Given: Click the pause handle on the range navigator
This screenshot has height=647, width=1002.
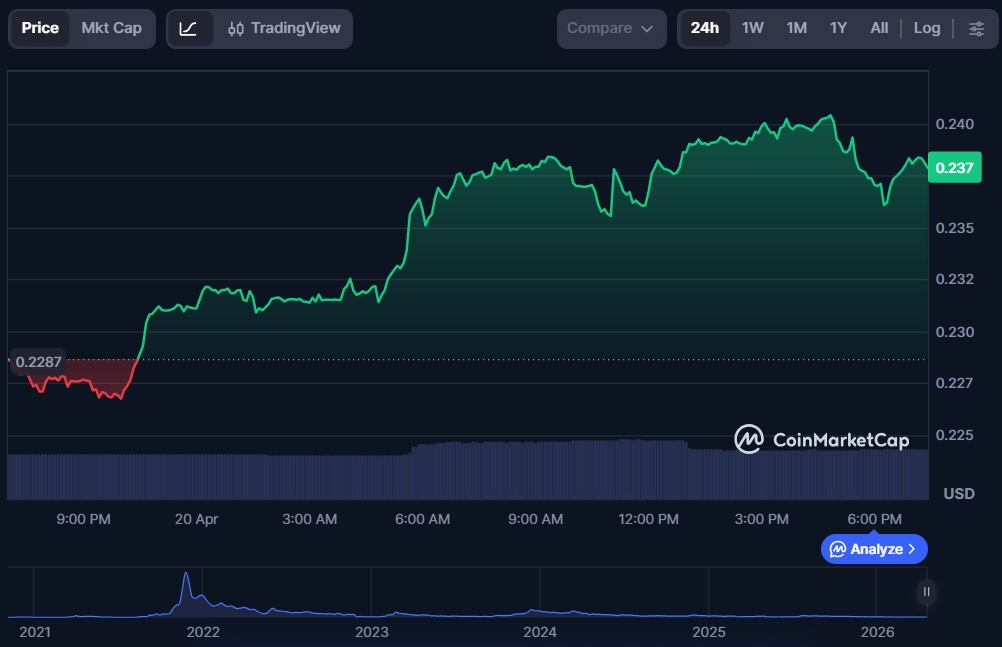Looking at the screenshot, I should click(x=926, y=592).
